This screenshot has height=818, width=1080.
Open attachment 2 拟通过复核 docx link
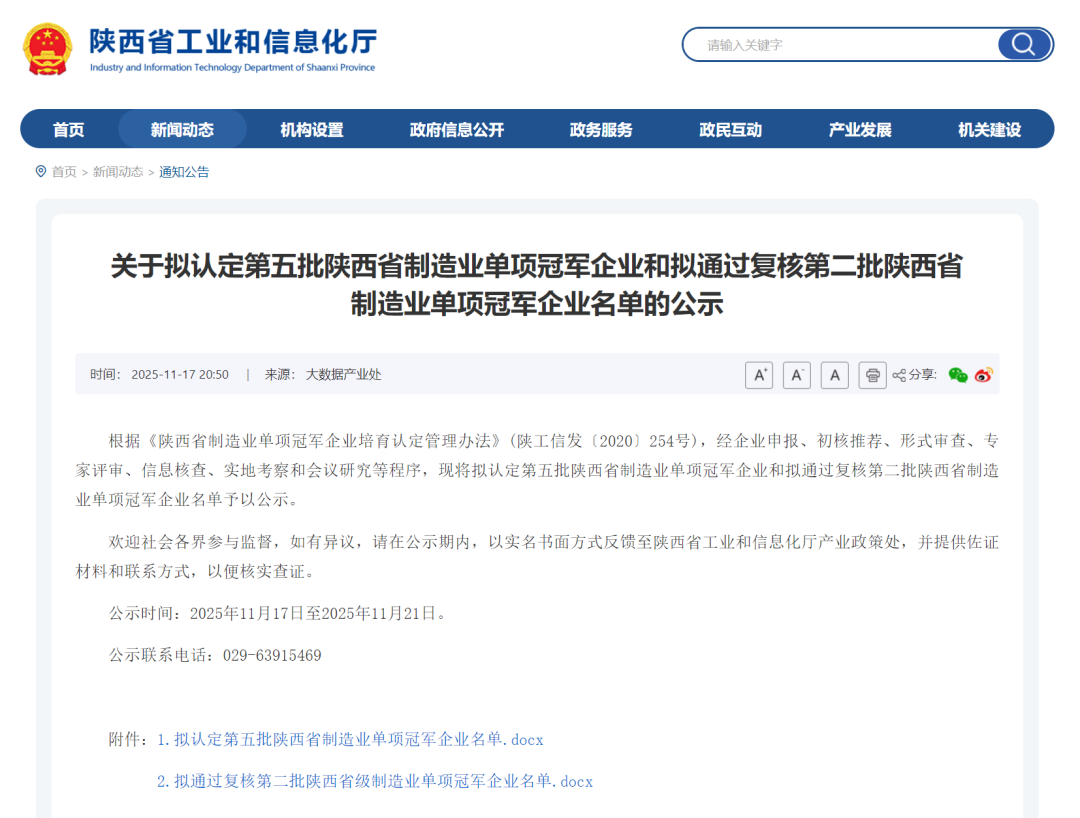coord(378,781)
